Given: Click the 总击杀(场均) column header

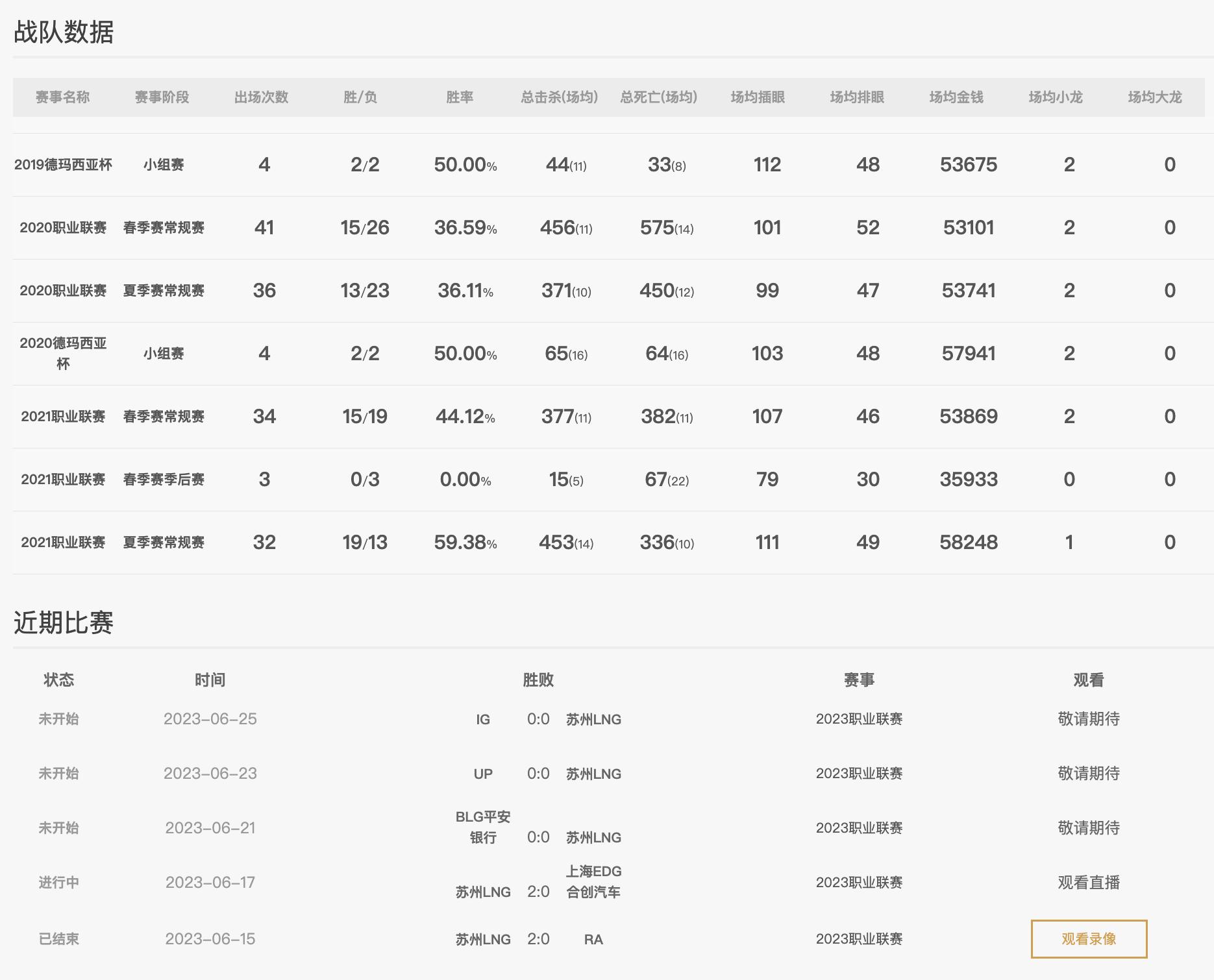Looking at the screenshot, I should tap(559, 97).
